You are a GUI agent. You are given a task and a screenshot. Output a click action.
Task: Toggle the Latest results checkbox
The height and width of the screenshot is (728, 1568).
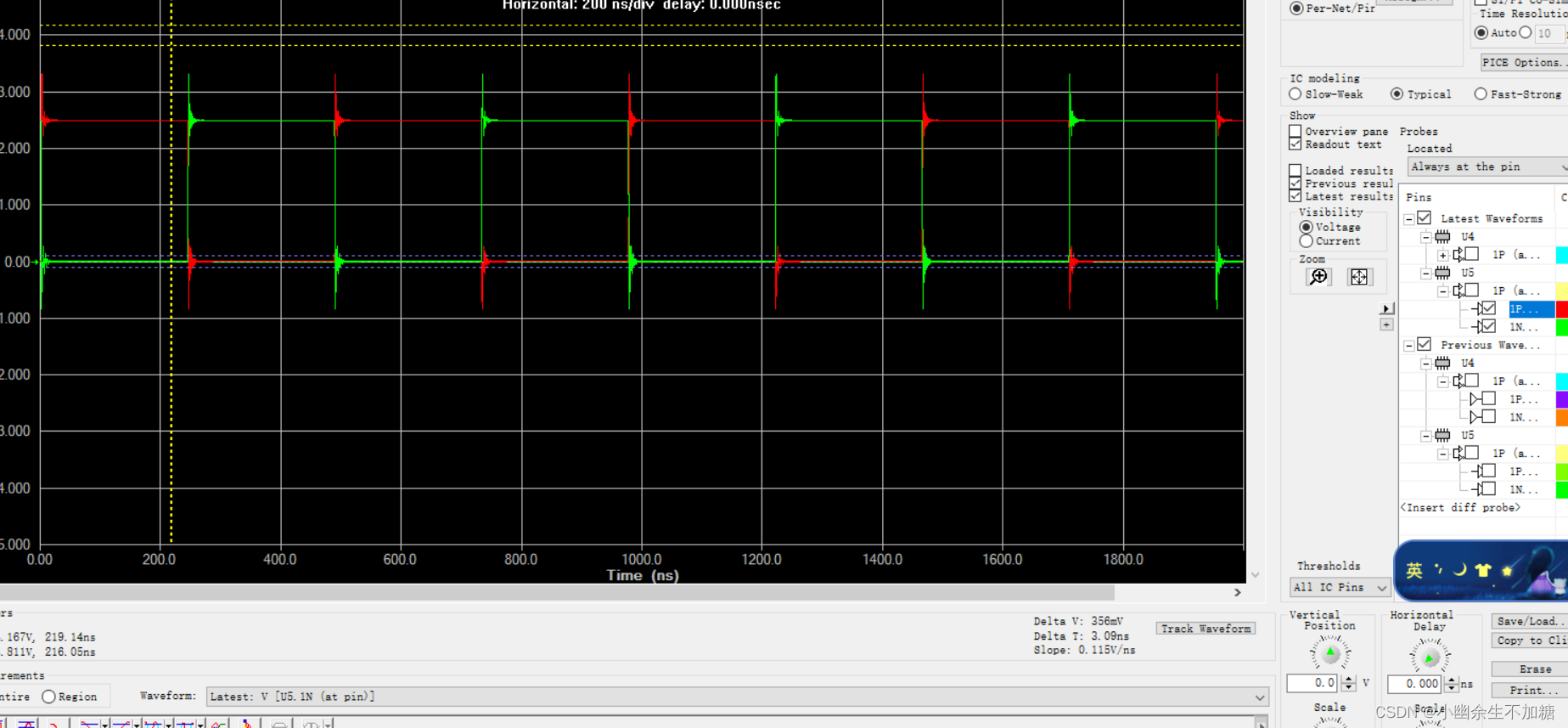1295,196
